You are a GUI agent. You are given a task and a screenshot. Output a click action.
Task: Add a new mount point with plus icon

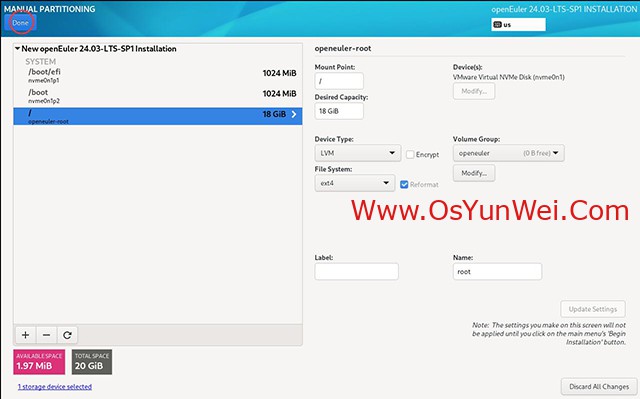[25, 335]
